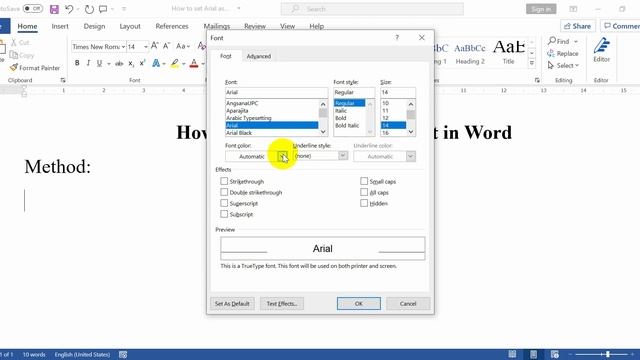Screen dimensions: 640x360
Task: Click the Redo arrow icon
Action: (x=89, y=9)
